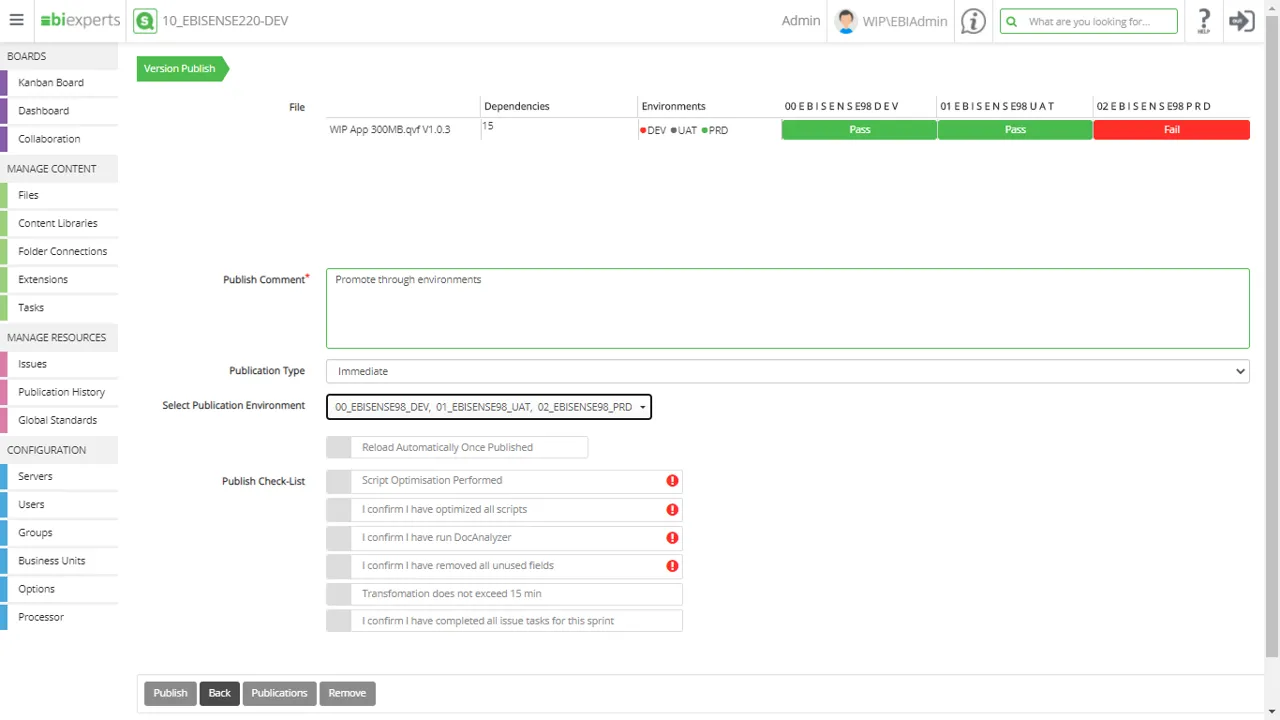The width and height of the screenshot is (1280, 720).
Task: Click the DEV UAT PRD environment indicators
Action: [x=684, y=130]
